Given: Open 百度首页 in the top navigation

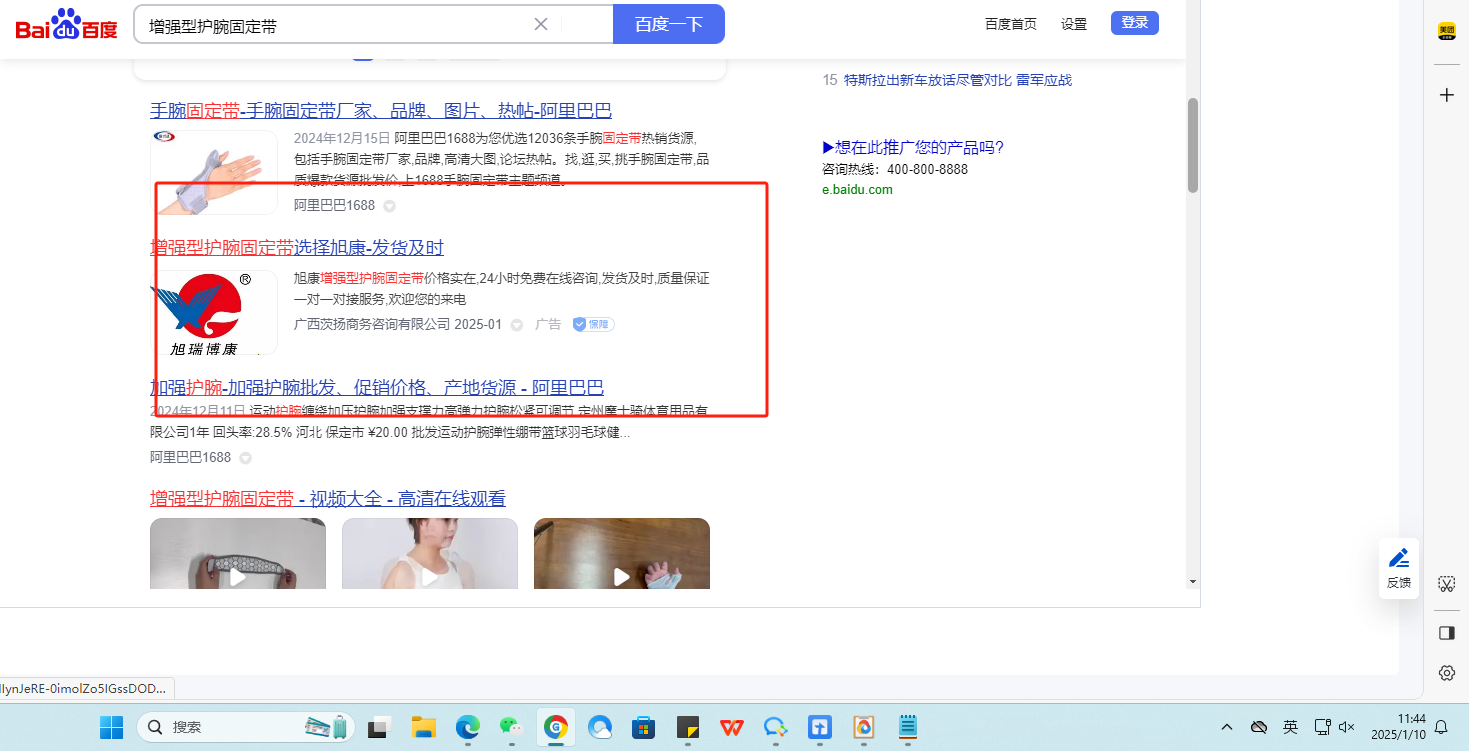Looking at the screenshot, I should [1010, 24].
